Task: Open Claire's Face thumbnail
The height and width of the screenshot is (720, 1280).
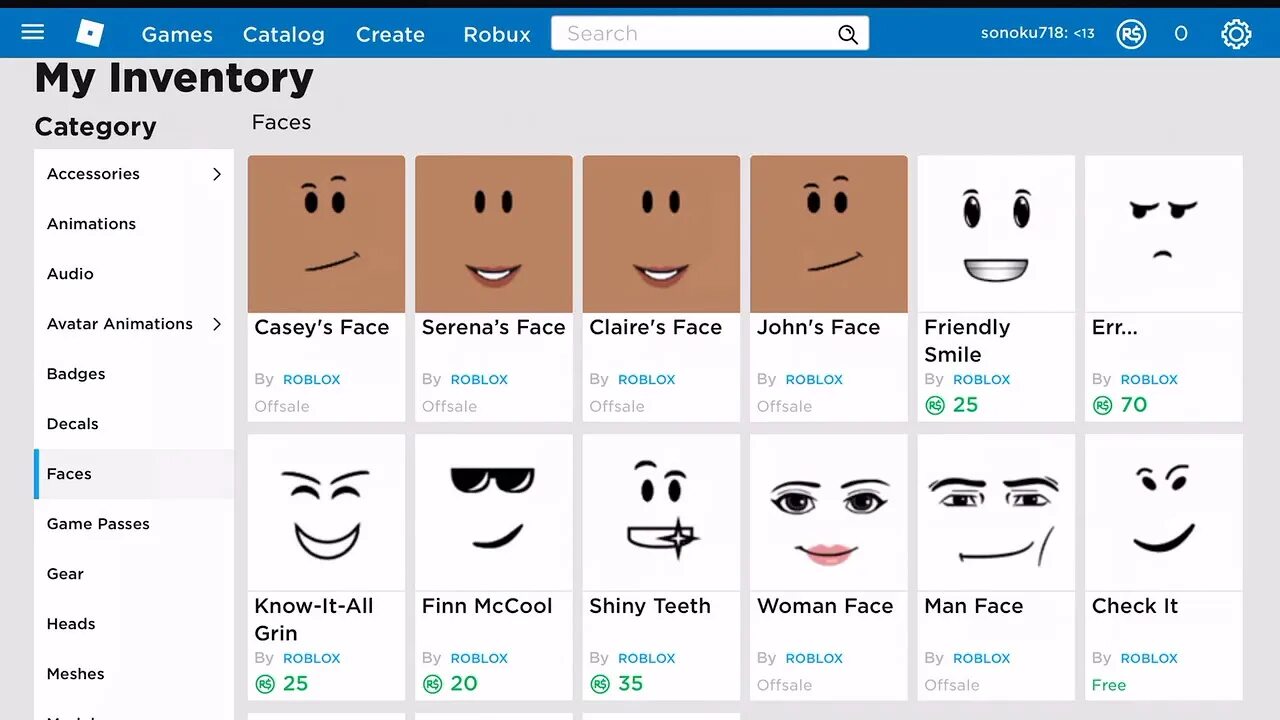Action: [x=661, y=234]
